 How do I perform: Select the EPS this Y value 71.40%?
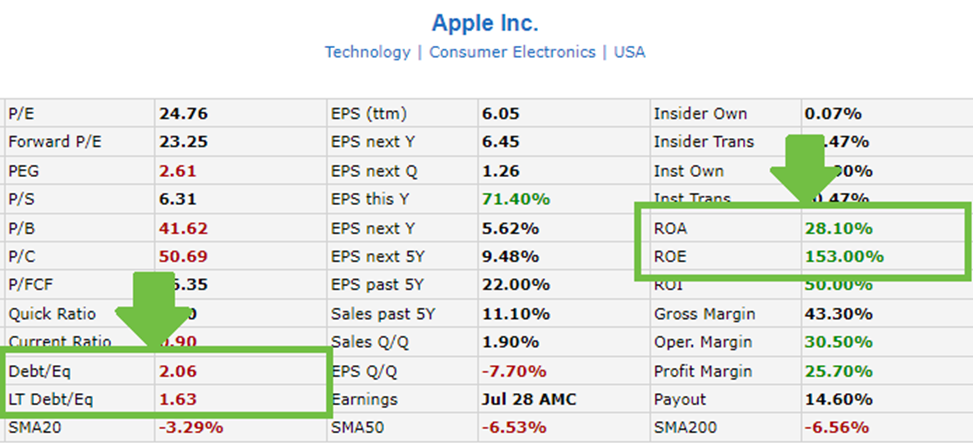pos(516,199)
